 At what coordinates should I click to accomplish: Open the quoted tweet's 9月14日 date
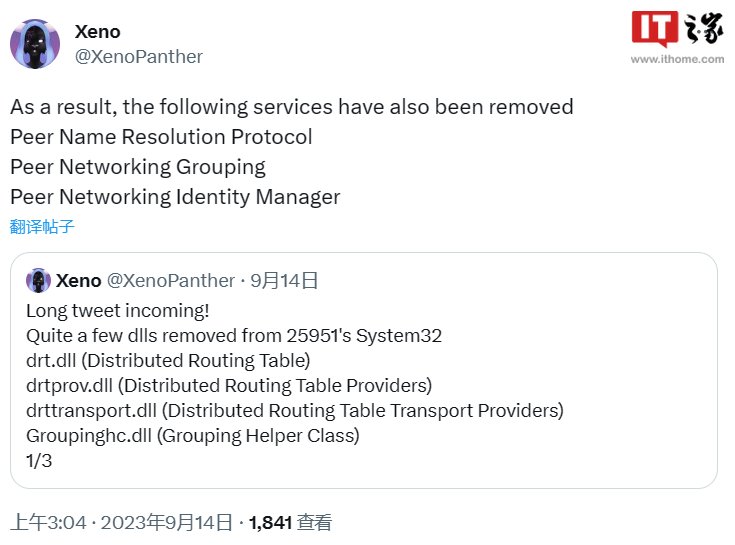pyautogui.click(x=284, y=281)
